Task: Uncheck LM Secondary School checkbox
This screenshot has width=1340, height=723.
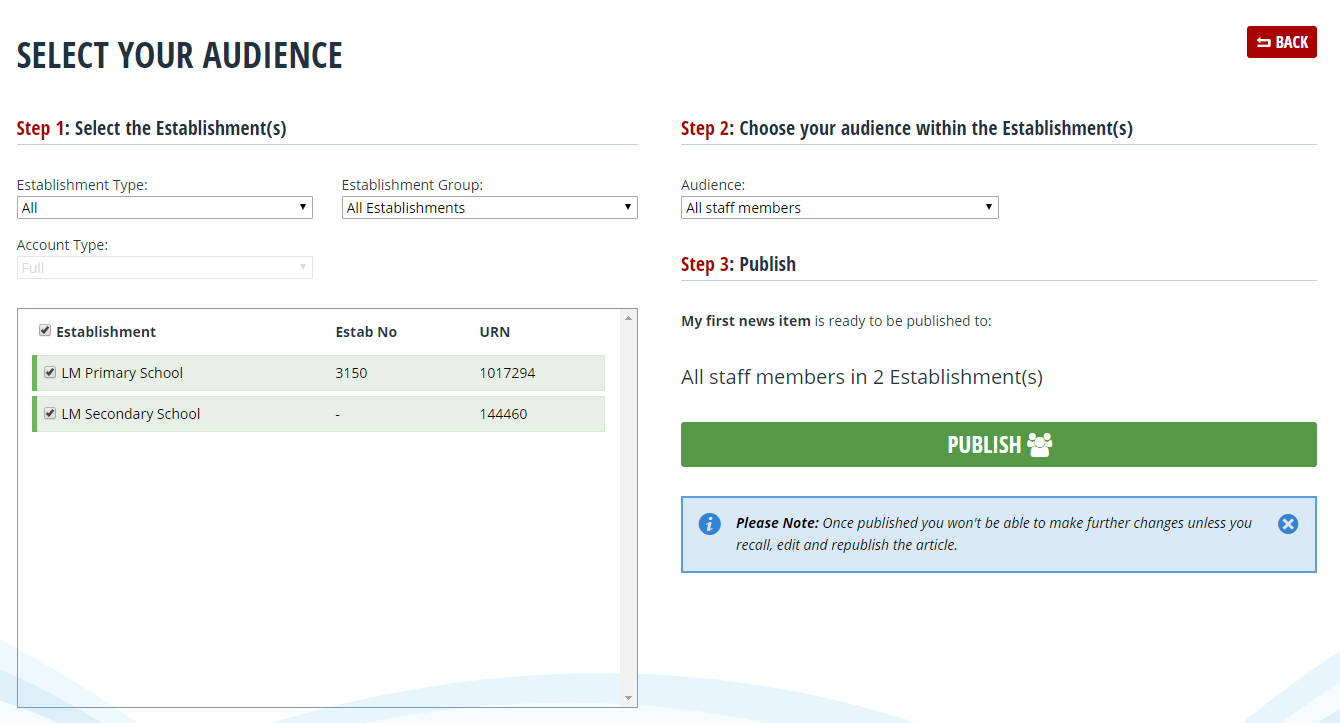Action: tap(50, 413)
